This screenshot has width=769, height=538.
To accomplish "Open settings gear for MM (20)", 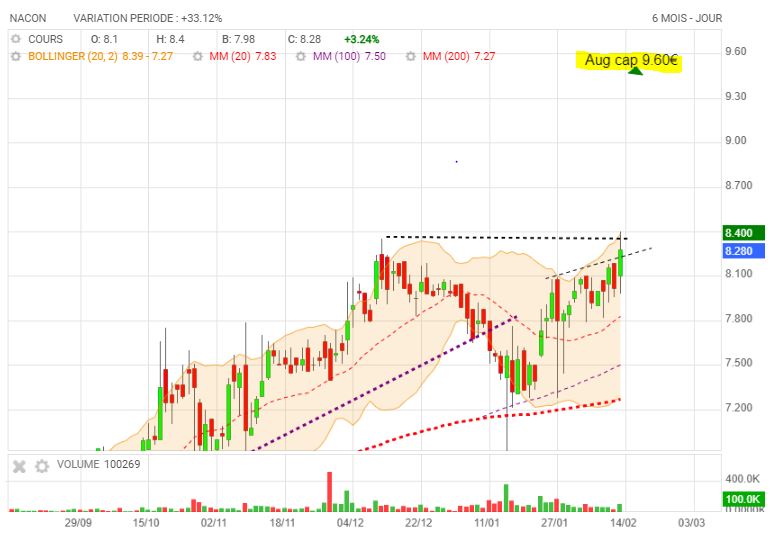I will (198, 56).
